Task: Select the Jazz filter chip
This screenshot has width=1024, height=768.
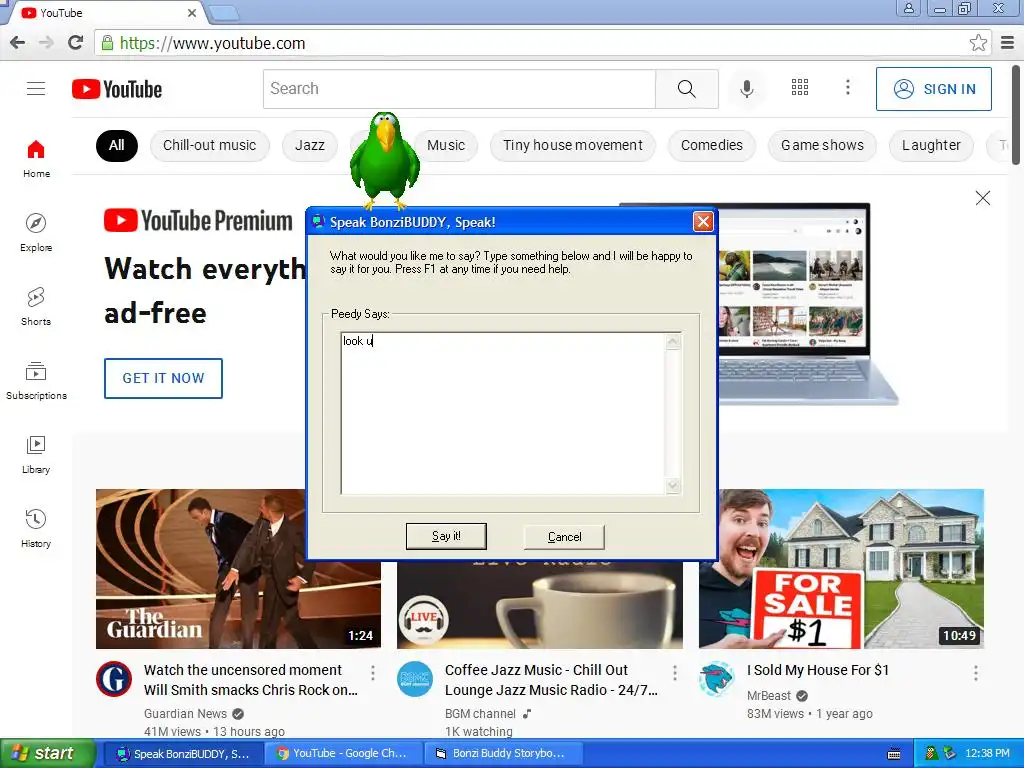Action: point(310,145)
